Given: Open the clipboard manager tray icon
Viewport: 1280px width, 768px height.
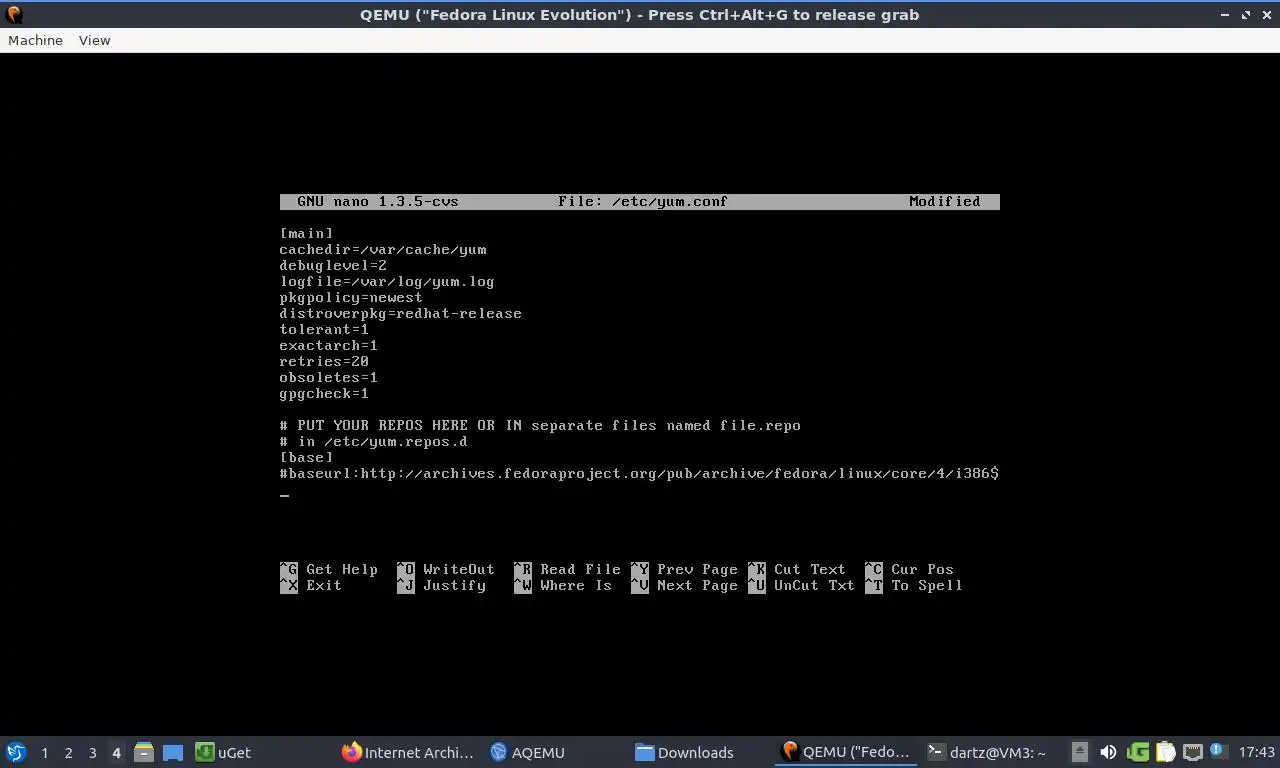Looking at the screenshot, I should click(x=1166, y=752).
